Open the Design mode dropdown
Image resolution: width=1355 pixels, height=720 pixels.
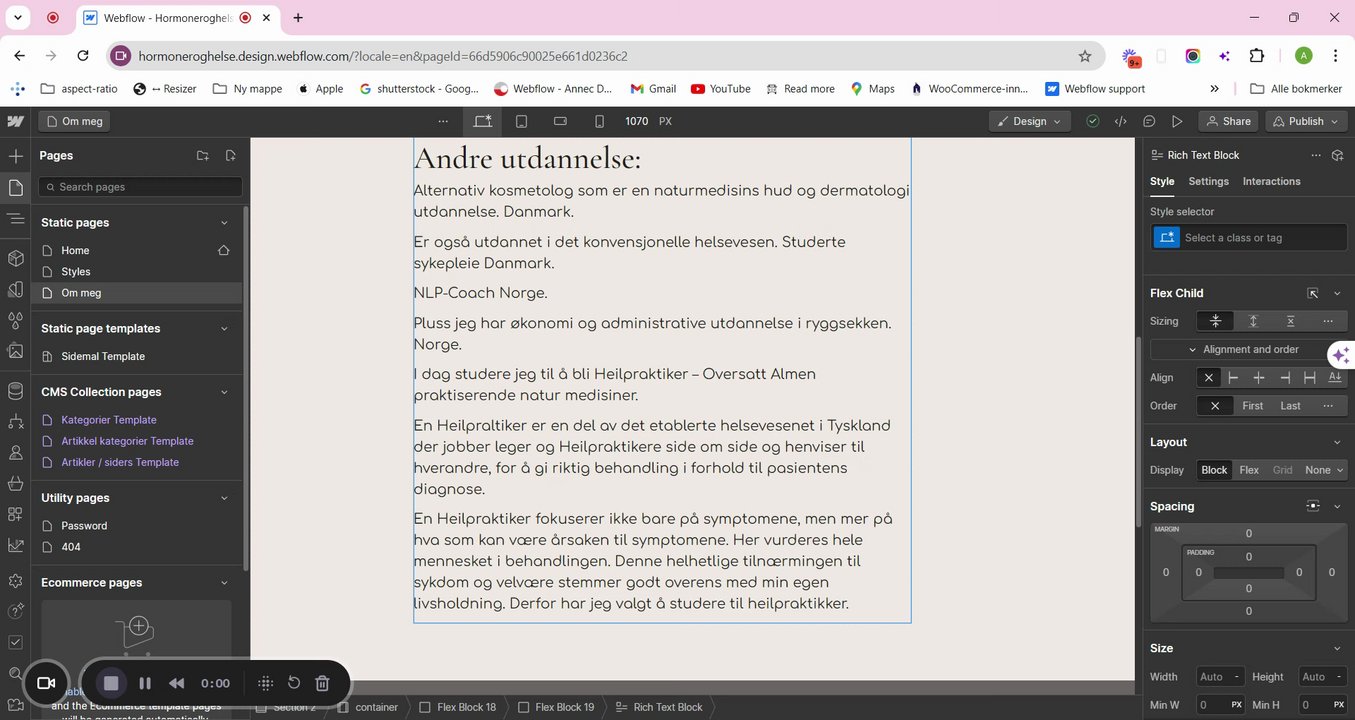point(1029,121)
